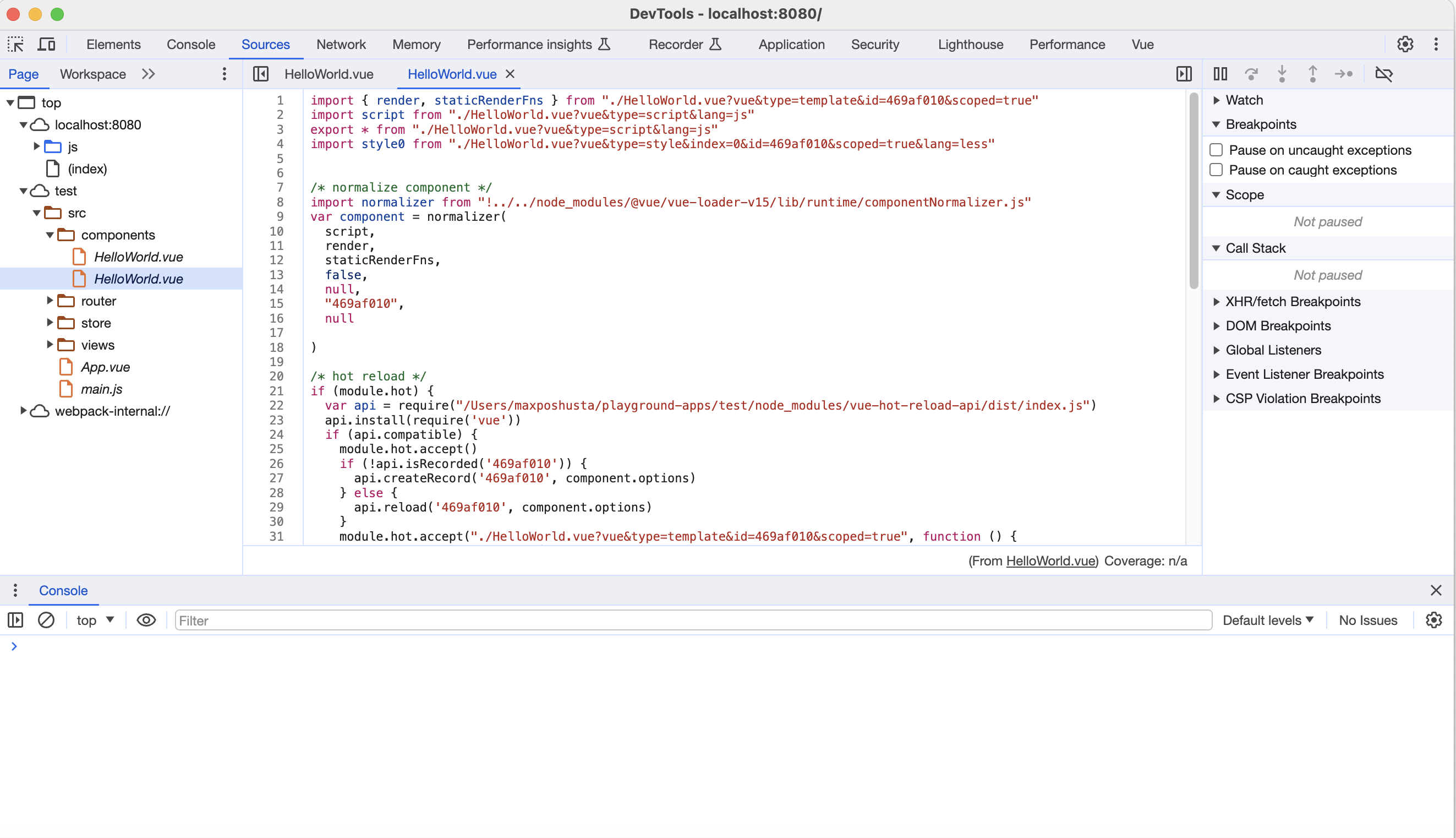Screen dimensions: 1456x838
Task: Open the Default levels dropdown
Action: coord(1268,620)
